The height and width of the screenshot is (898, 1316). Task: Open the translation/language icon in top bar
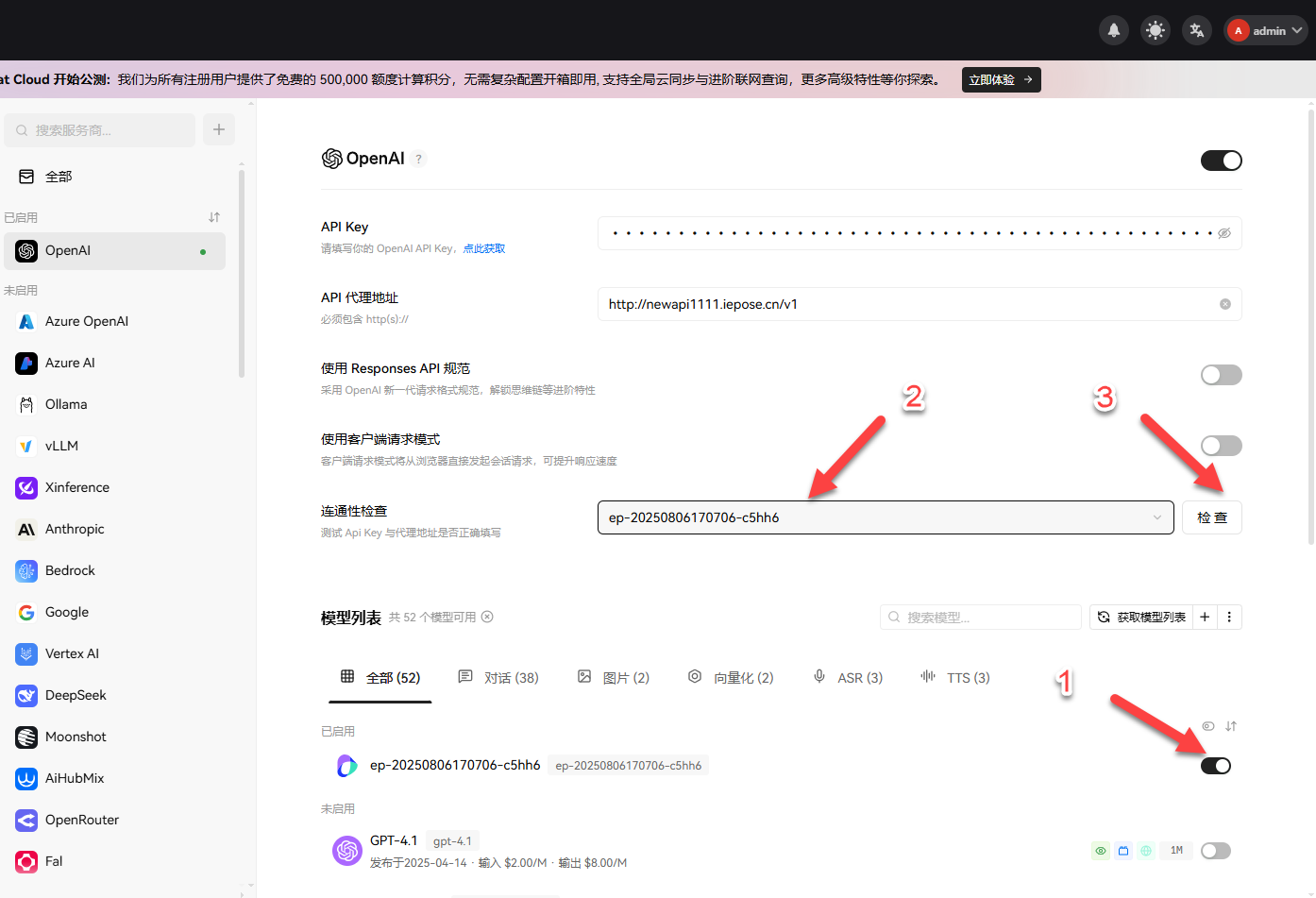click(1196, 29)
